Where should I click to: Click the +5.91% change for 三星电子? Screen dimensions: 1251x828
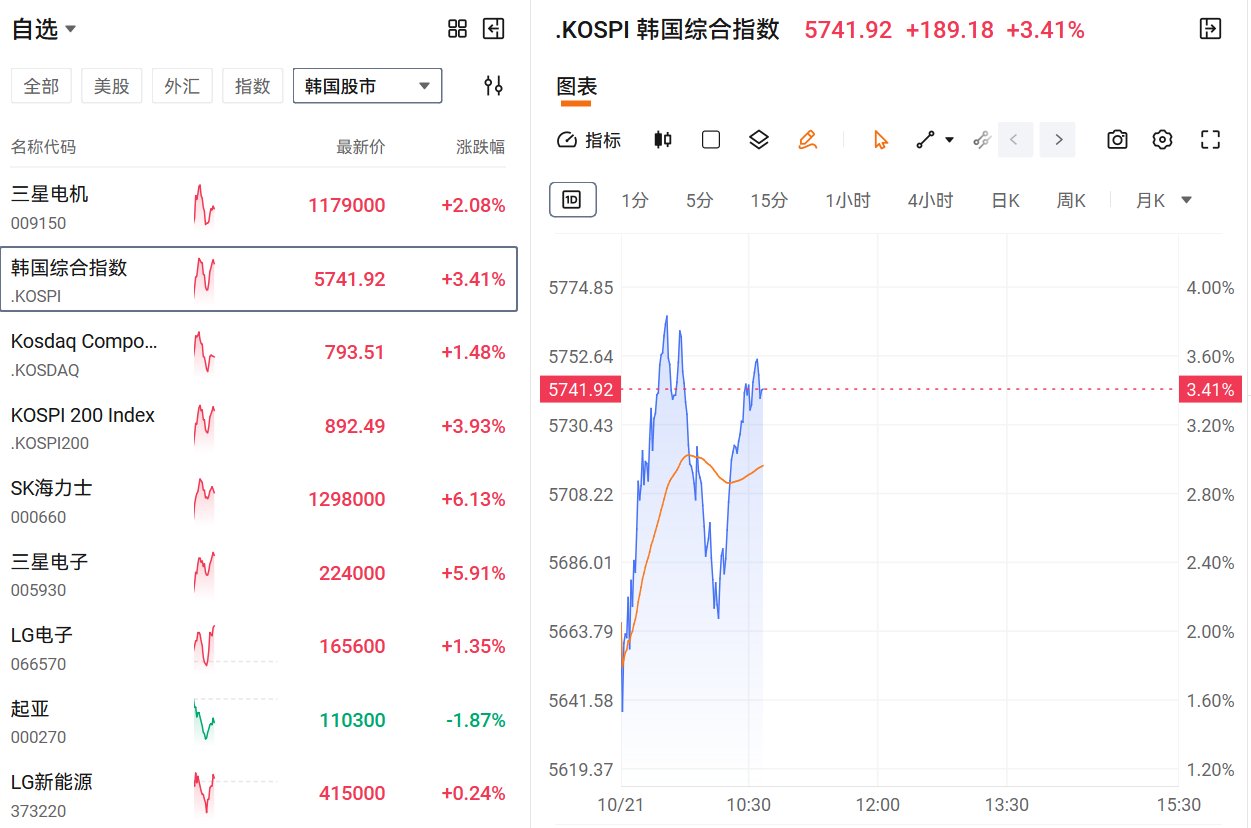click(473, 573)
